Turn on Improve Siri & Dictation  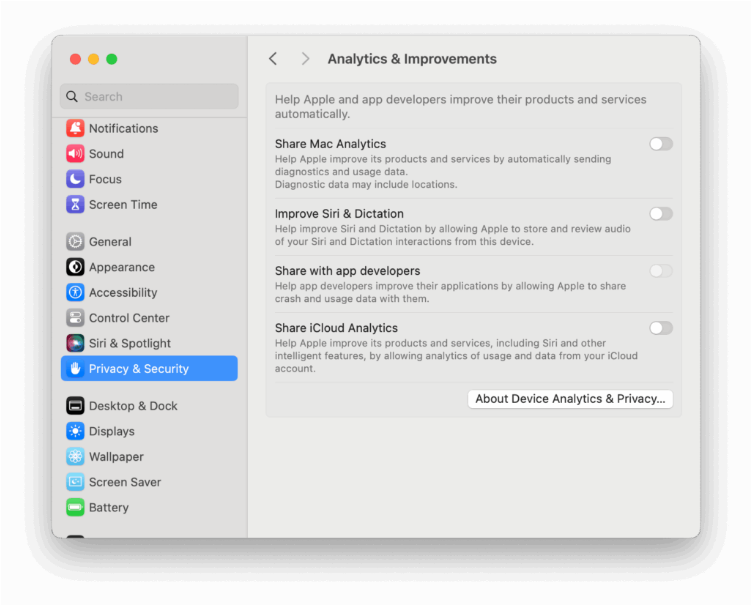661,214
